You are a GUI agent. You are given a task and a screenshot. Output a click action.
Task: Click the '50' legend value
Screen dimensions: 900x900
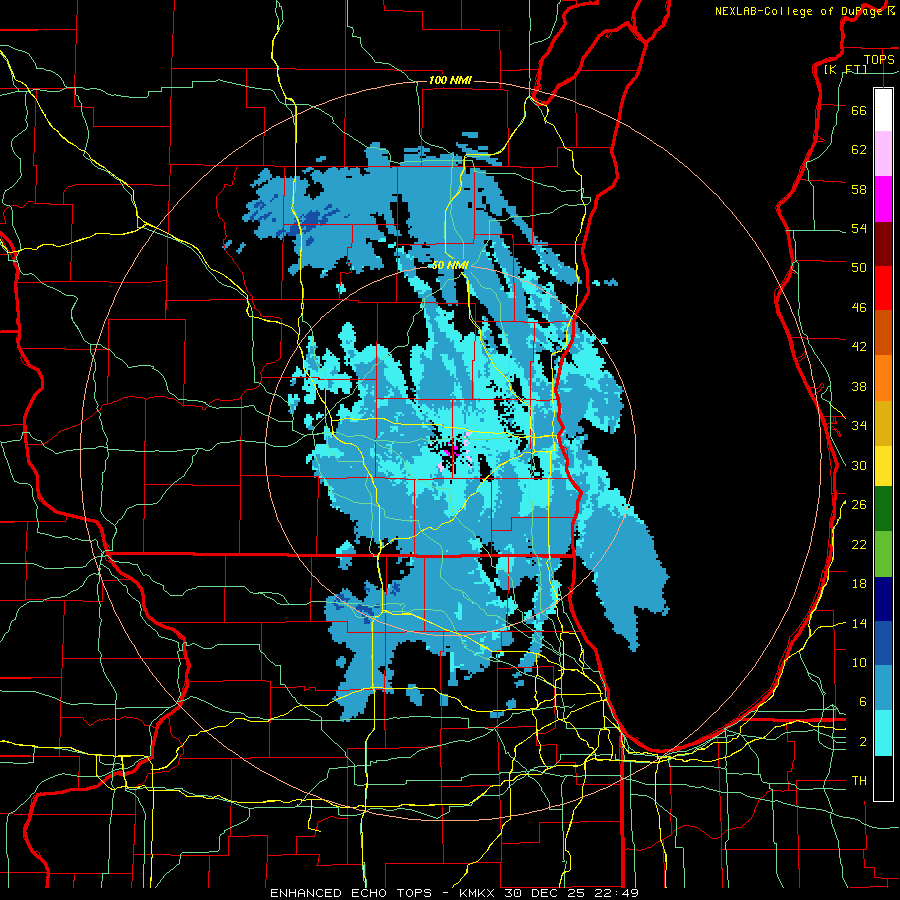[x=859, y=268]
